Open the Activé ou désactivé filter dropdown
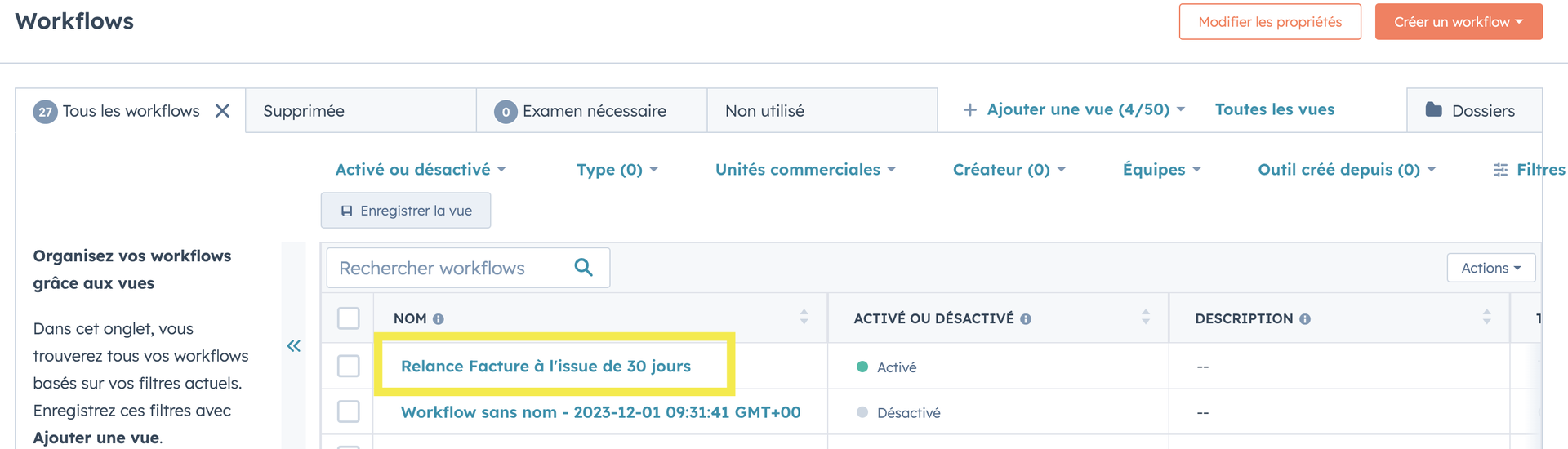 (x=421, y=170)
